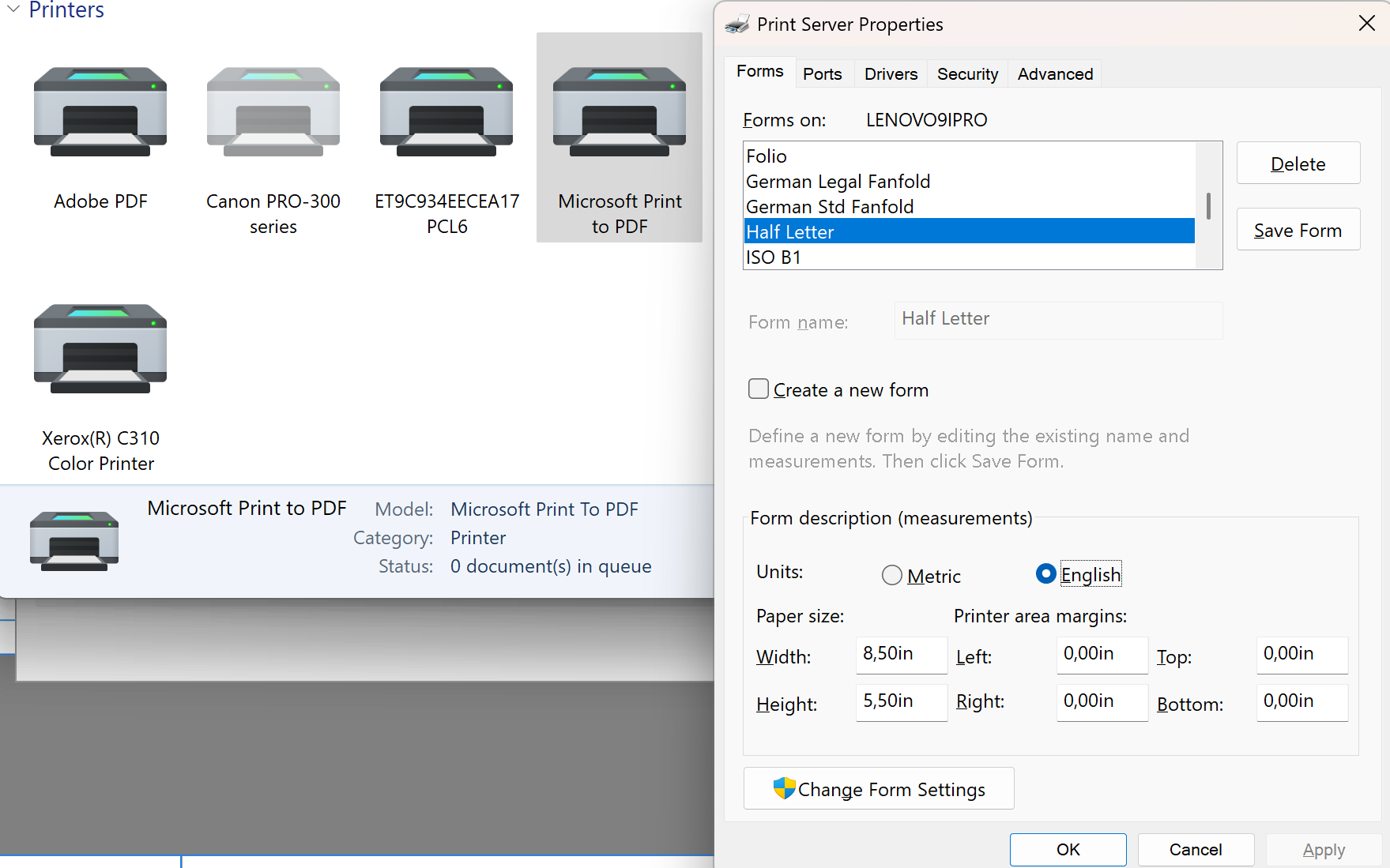Switch to the Ports tab
This screenshot has width=1390, height=868.
823,74
